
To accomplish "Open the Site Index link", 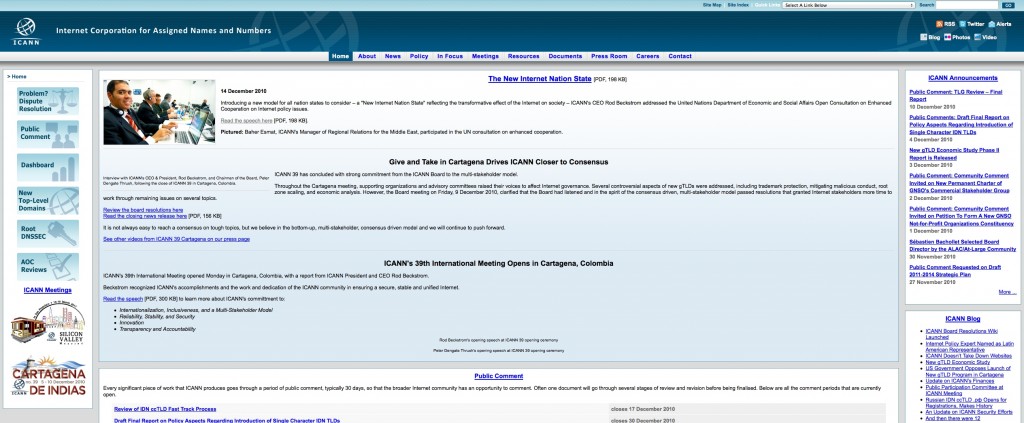I will (738, 5).
